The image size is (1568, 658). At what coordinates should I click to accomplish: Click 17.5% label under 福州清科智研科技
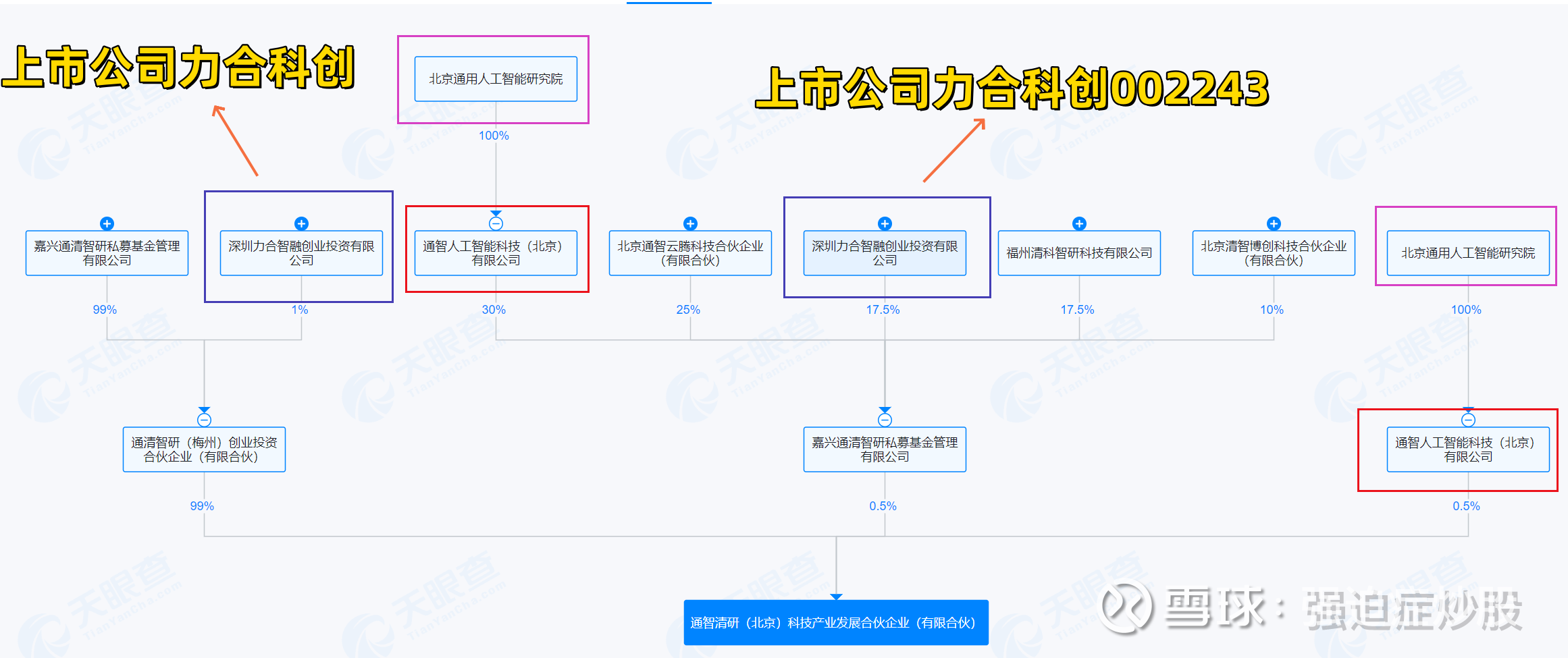[x=1077, y=310]
